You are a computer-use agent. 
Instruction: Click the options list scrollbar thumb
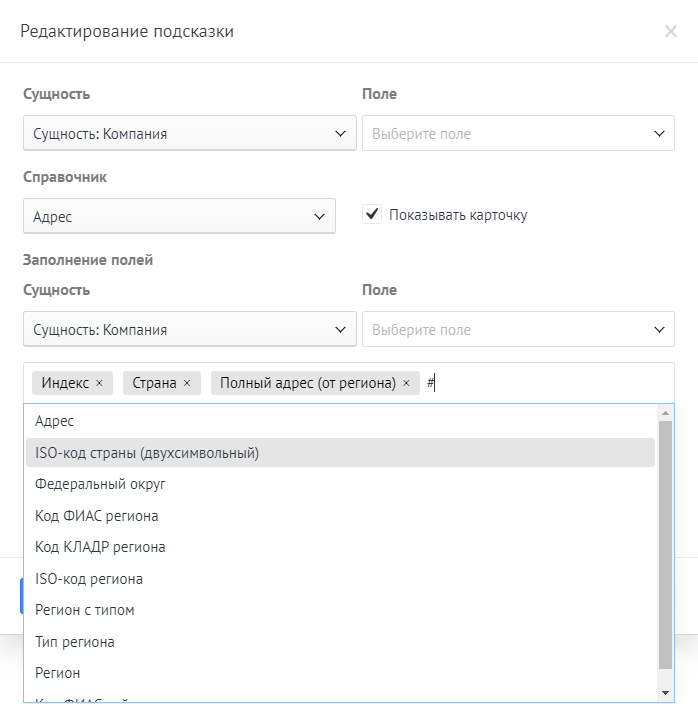point(666,540)
